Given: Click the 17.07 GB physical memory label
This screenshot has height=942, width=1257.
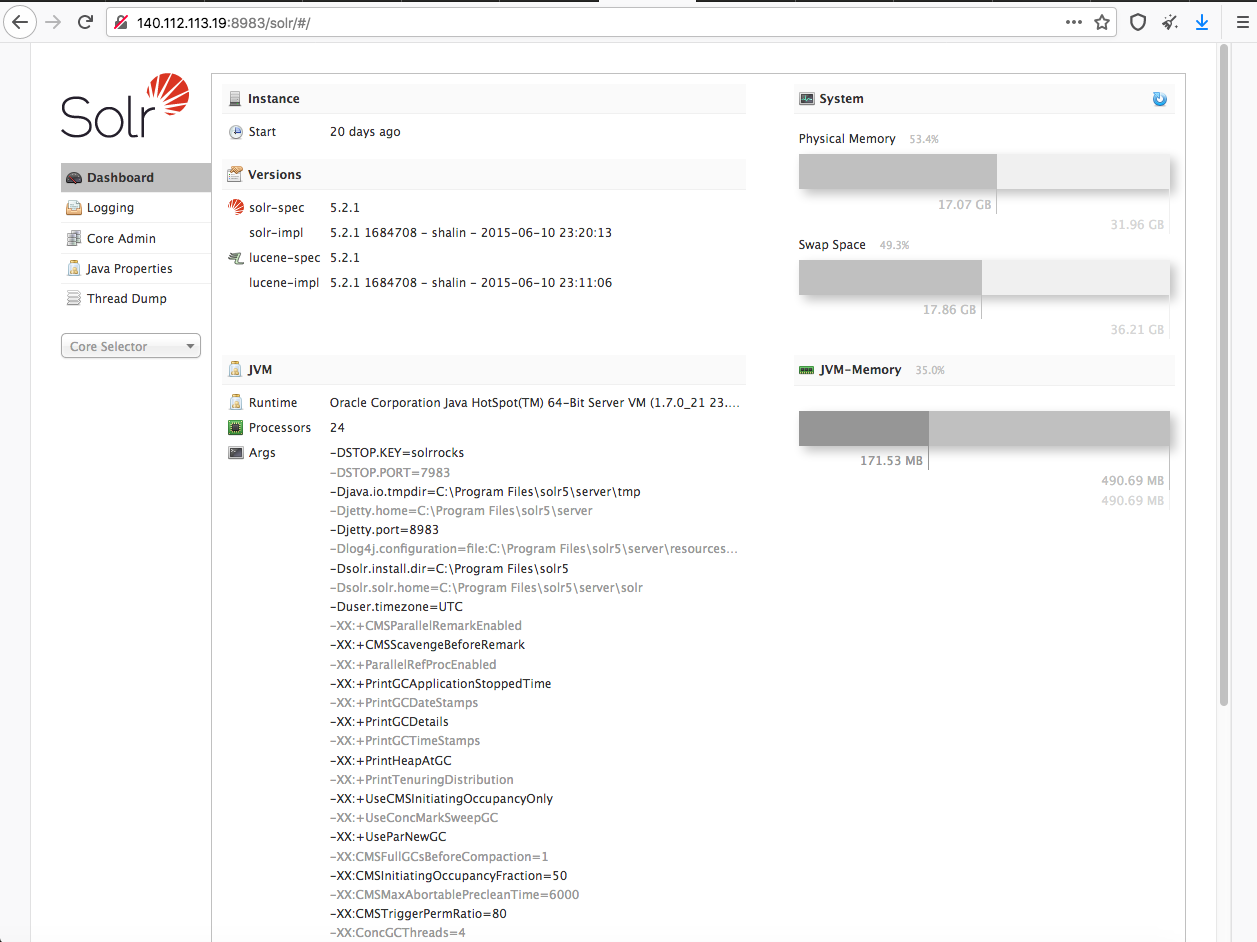Looking at the screenshot, I should point(964,205).
